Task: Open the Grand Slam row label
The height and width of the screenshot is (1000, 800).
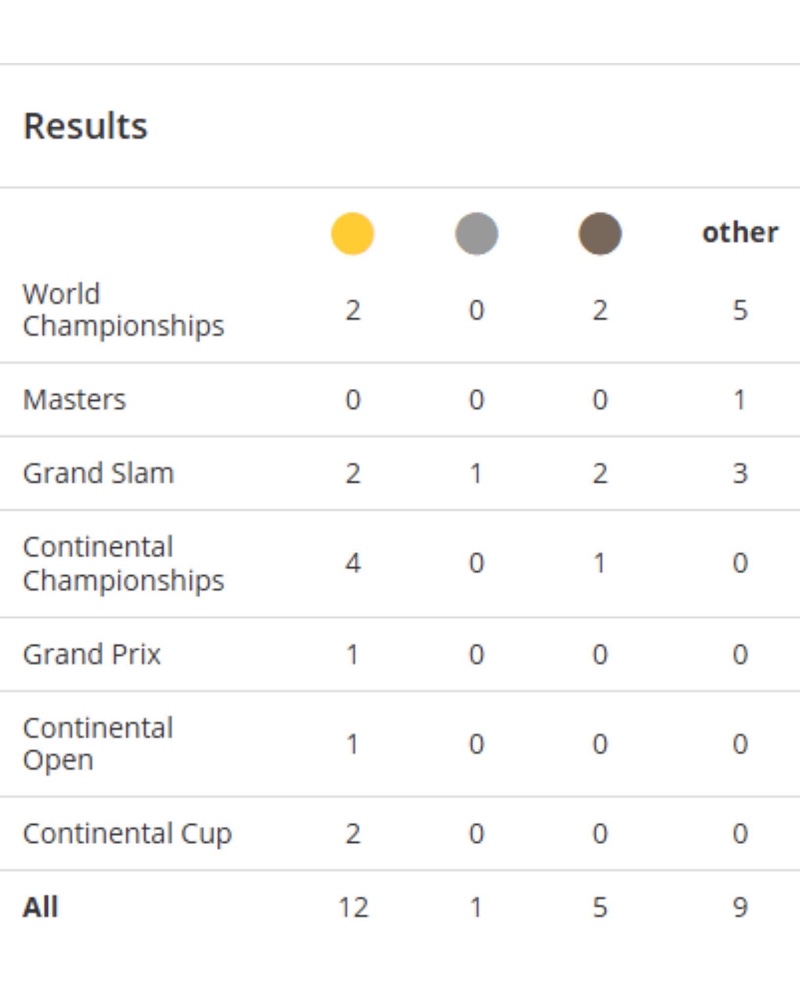Action: coord(98,473)
